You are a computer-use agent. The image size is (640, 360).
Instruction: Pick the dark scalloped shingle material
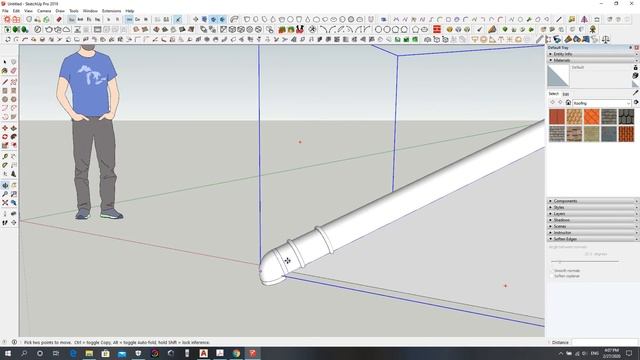626,117
